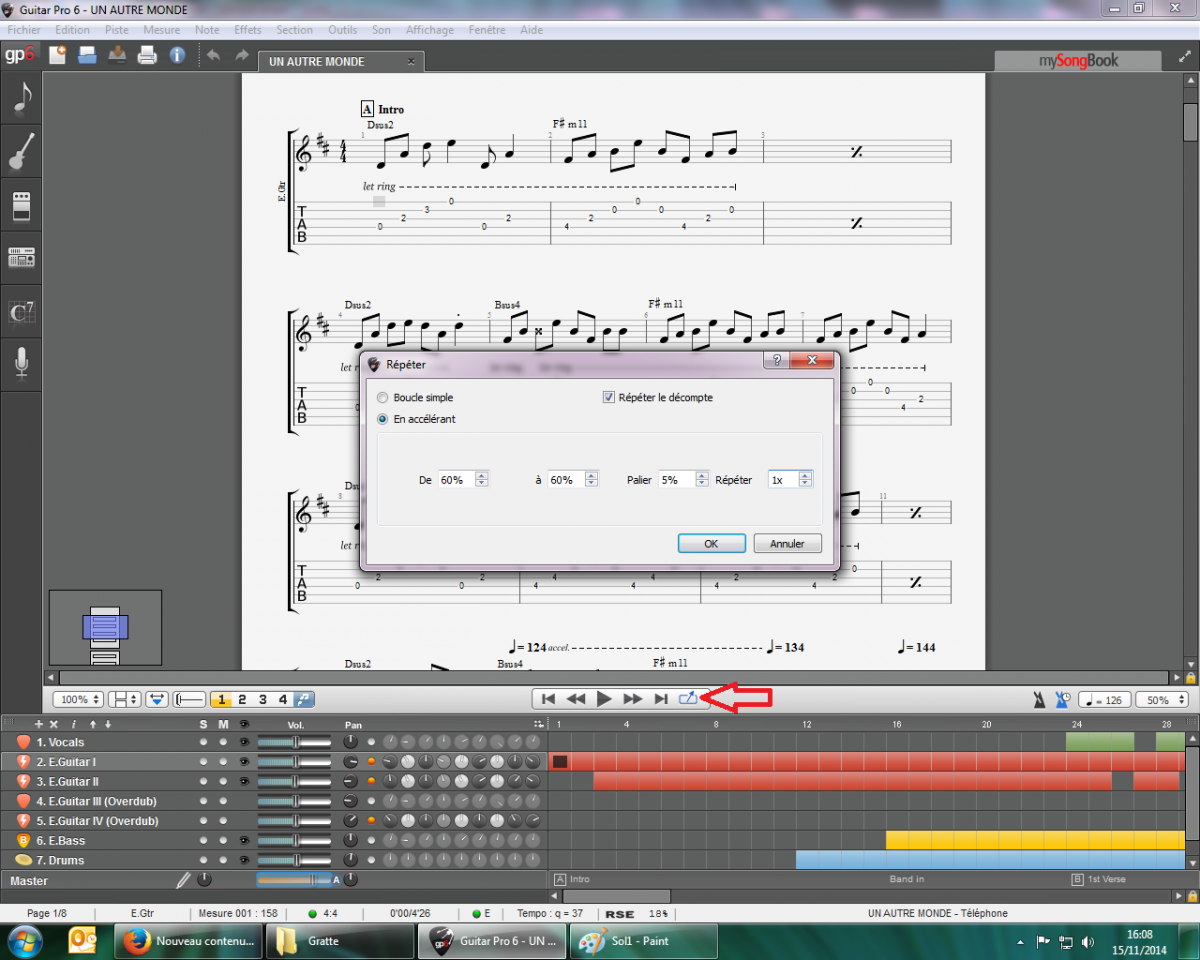Create a new file with the toolbar icon

tap(58, 55)
